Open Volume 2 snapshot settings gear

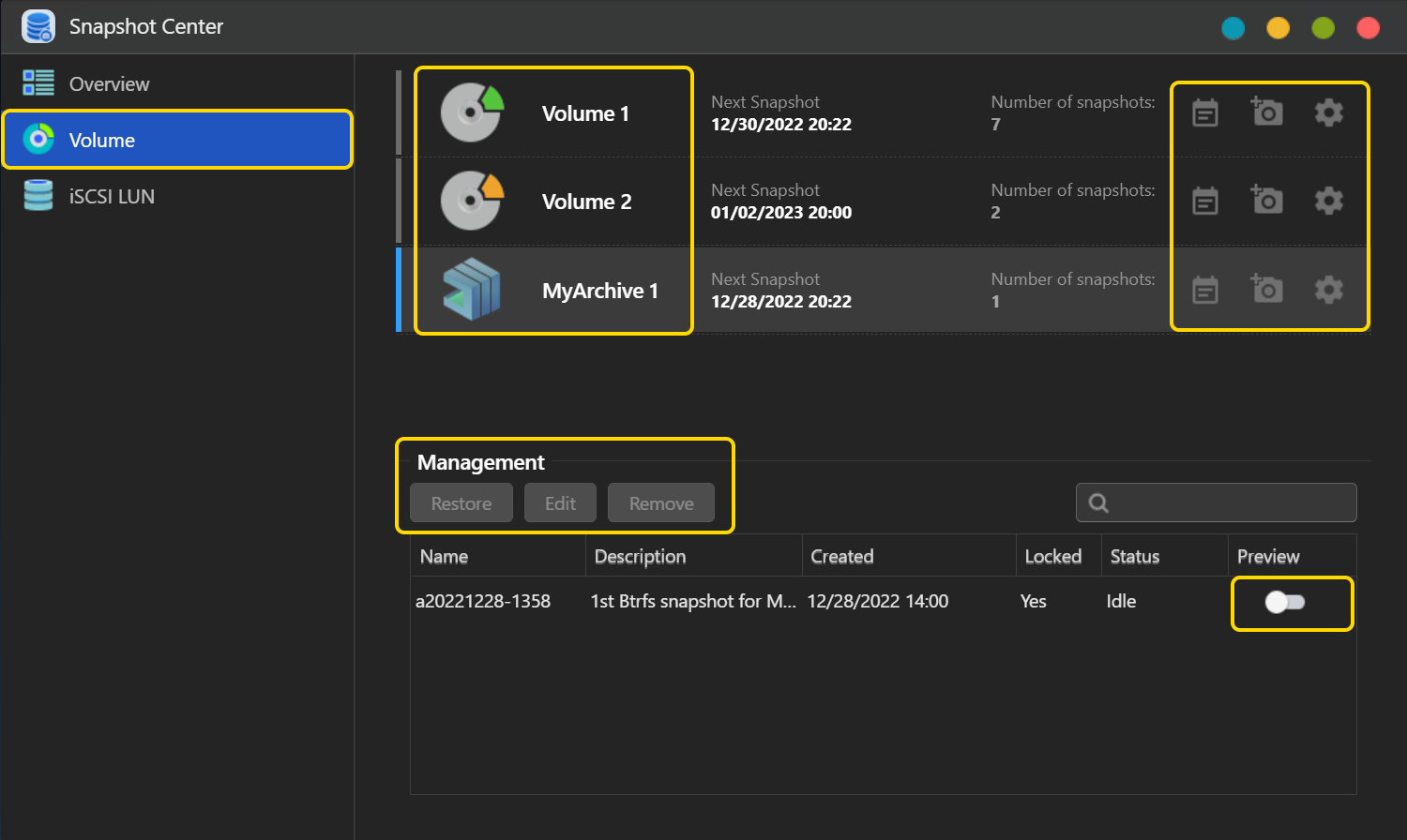point(1328,202)
